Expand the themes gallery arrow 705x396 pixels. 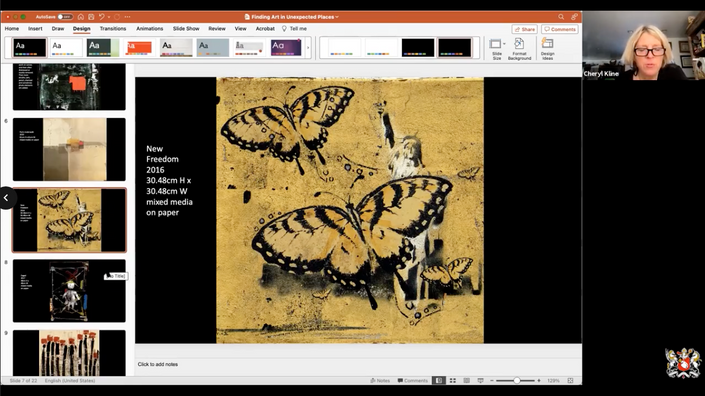click(x=308, y=47)
